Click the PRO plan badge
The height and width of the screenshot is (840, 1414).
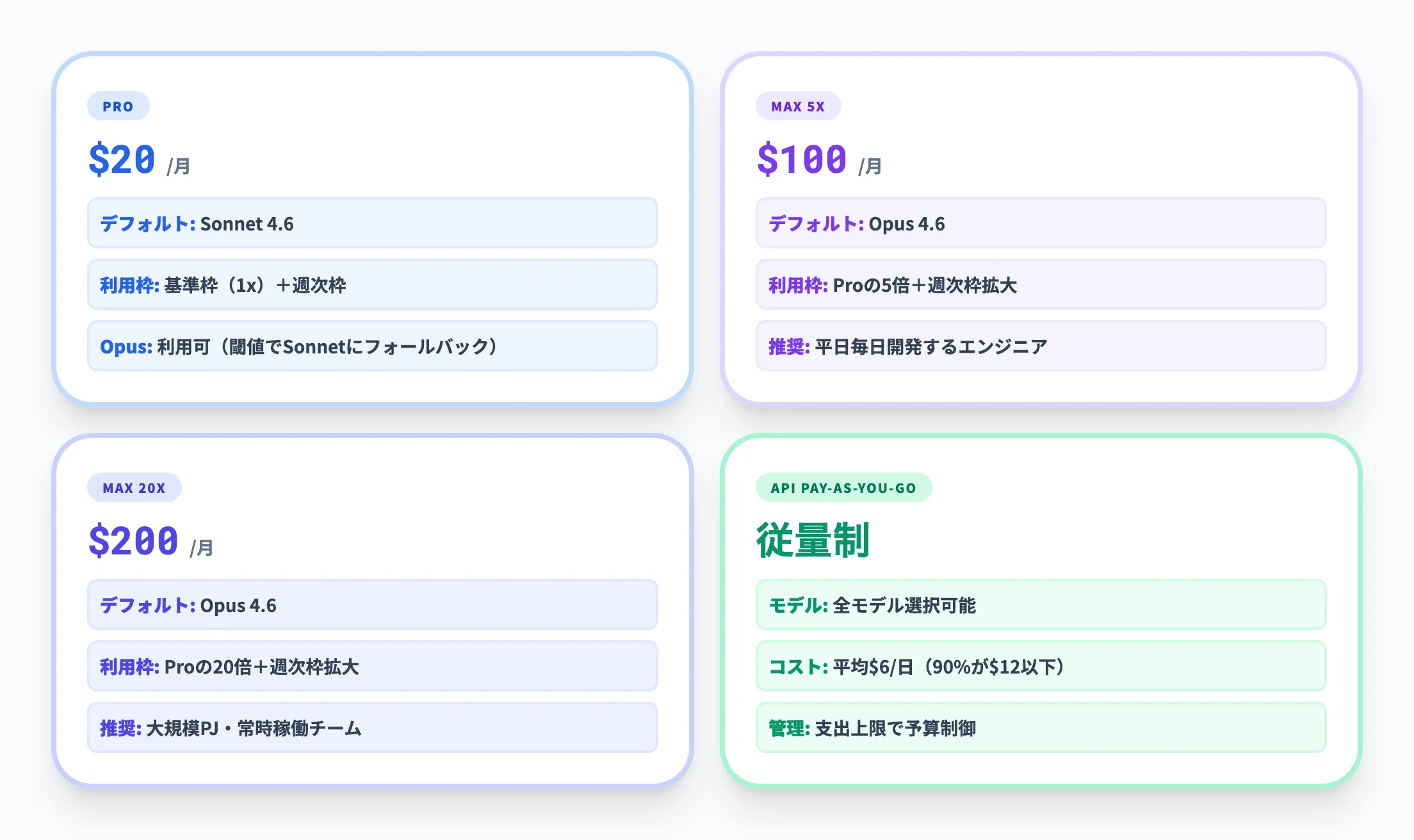tap(118, 106)
